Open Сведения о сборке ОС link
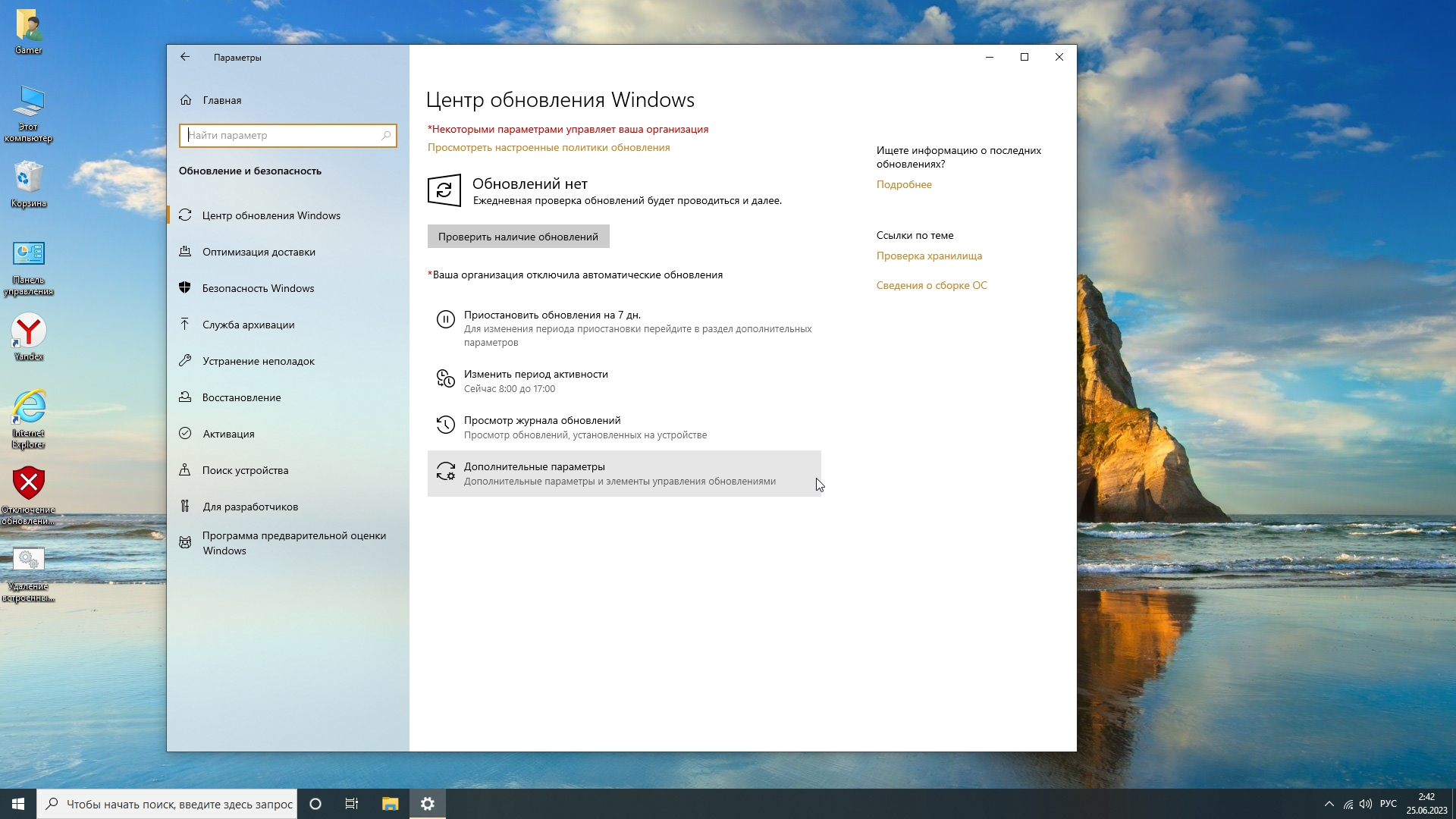 pyautogui.click(x=931, y=285)
